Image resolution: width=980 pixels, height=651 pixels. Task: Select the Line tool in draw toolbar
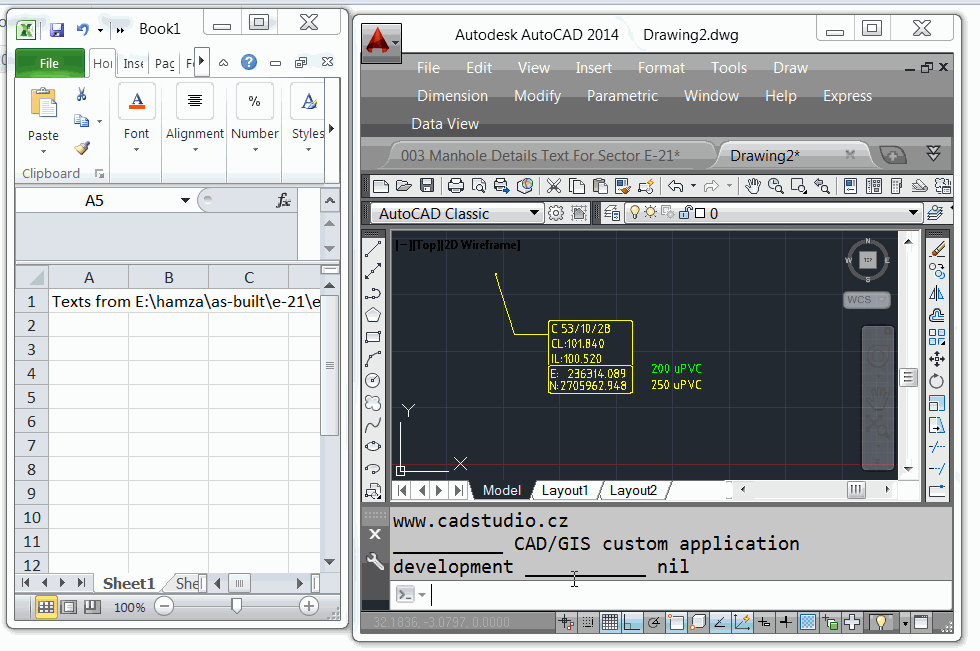pos(373,249)
